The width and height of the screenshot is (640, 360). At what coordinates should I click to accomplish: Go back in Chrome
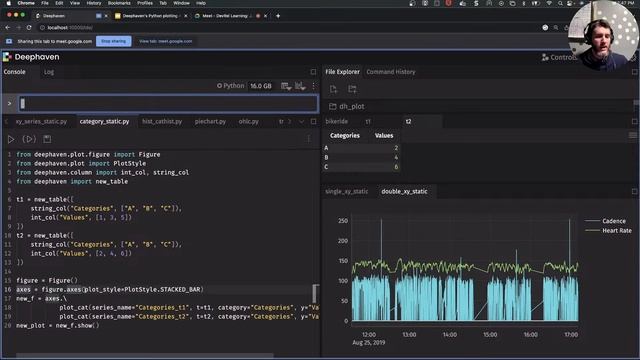tap(8, 28)
